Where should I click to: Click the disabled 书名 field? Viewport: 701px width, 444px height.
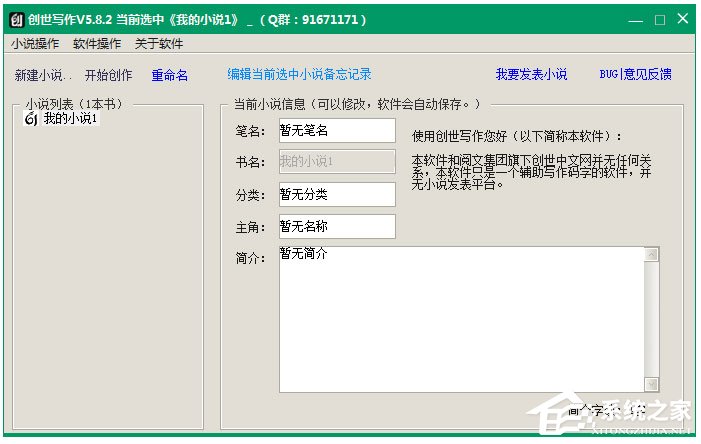337,161
